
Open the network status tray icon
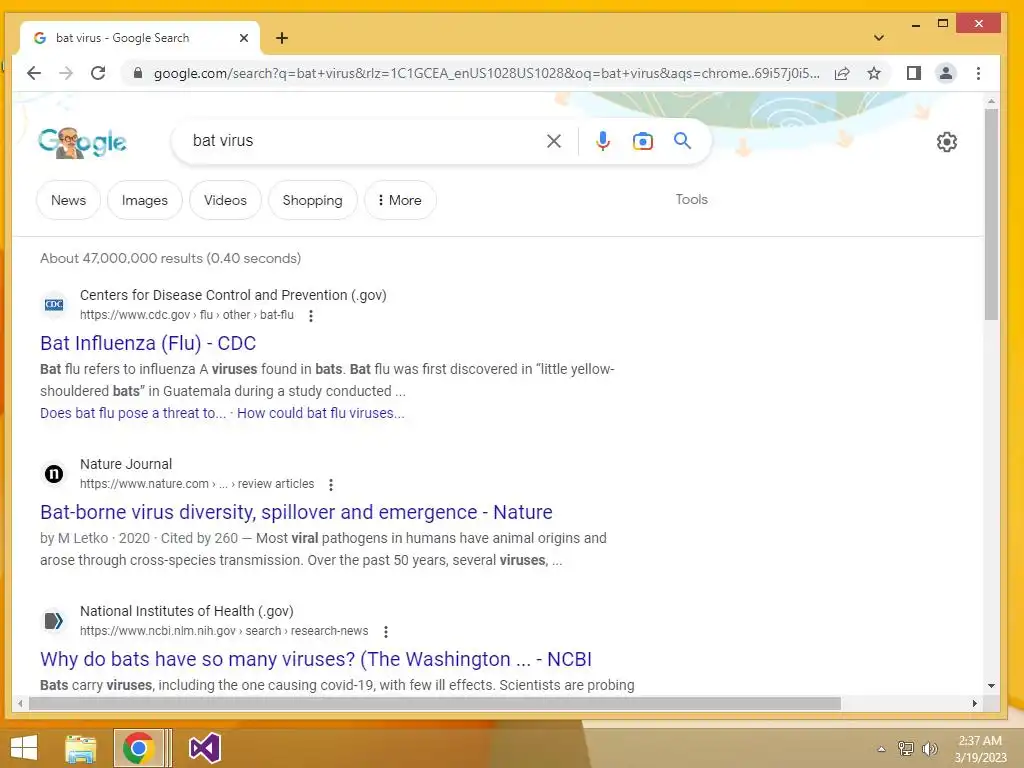click(x=906, y=748)
